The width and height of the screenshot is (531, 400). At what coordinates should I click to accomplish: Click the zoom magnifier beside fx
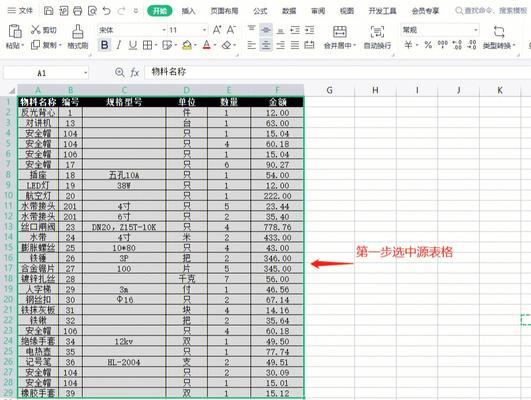click(x=120, y=72)
